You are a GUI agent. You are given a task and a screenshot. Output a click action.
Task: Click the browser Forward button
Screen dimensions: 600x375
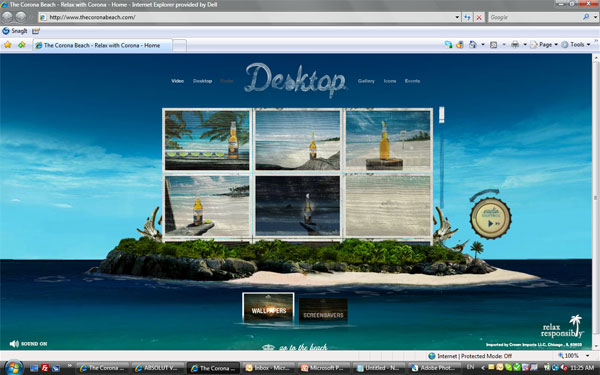[x=21, y=17]
